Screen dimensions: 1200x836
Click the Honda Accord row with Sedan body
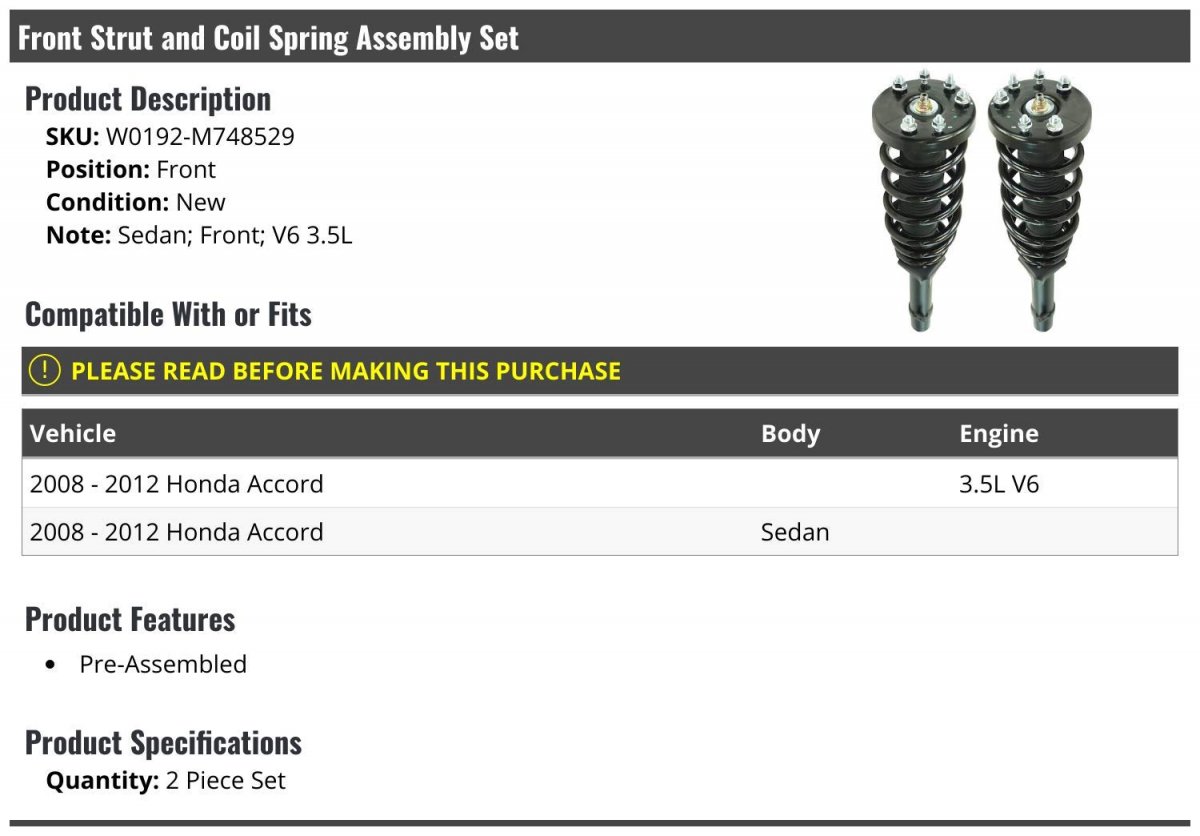600,531
